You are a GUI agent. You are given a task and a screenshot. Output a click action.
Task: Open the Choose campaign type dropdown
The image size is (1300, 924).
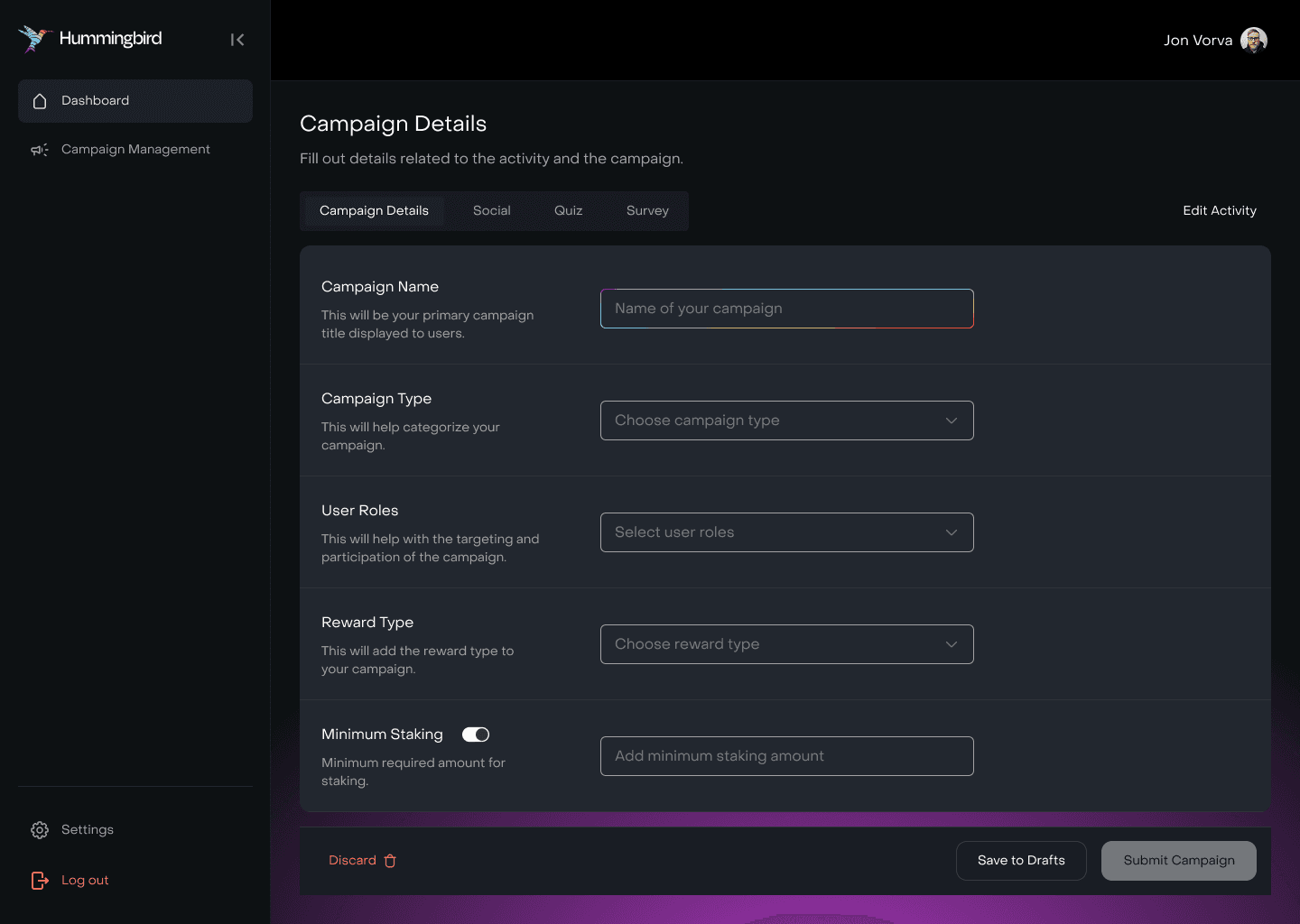tap(787, 420)
